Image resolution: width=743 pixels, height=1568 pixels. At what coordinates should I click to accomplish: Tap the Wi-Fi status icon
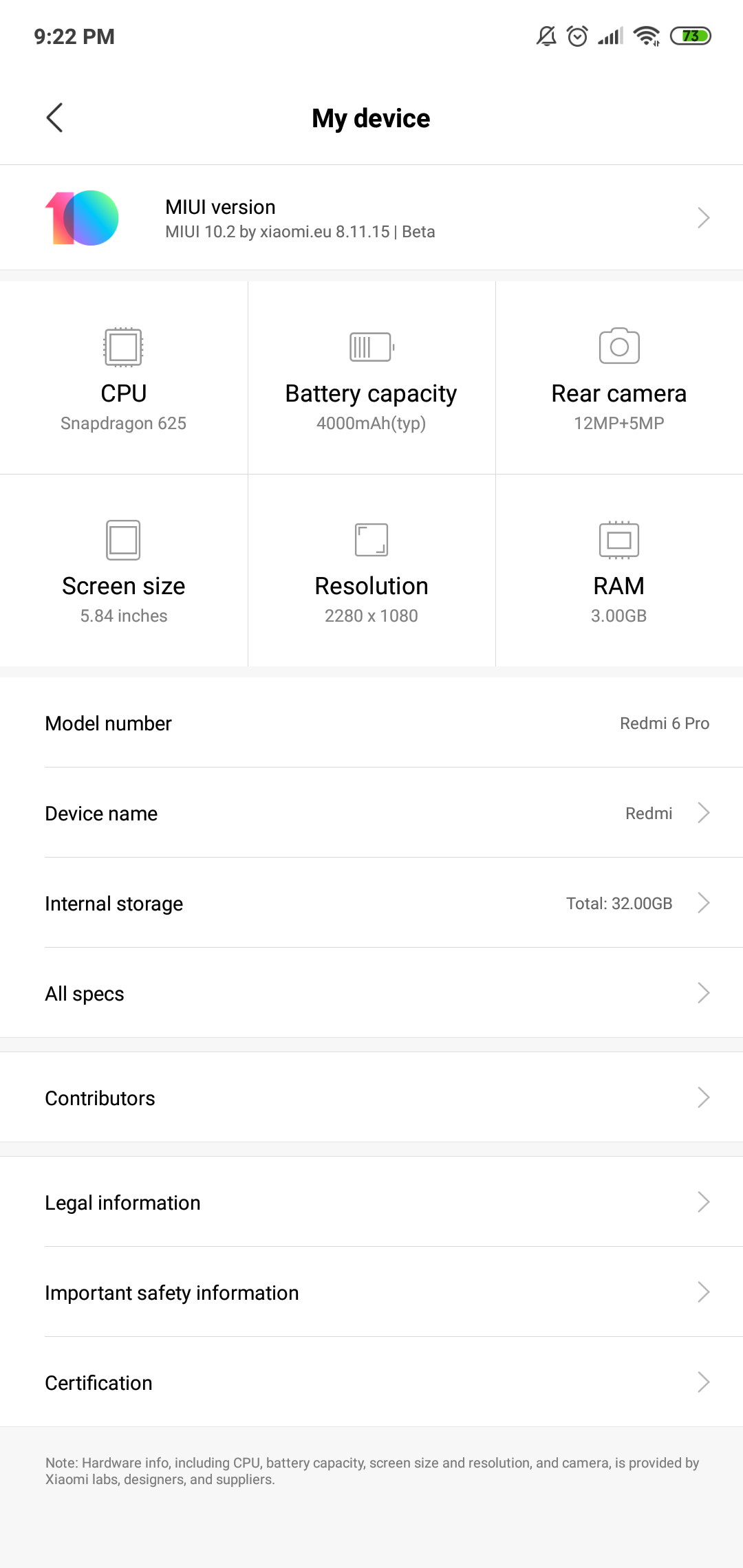(x=647, y=36)
